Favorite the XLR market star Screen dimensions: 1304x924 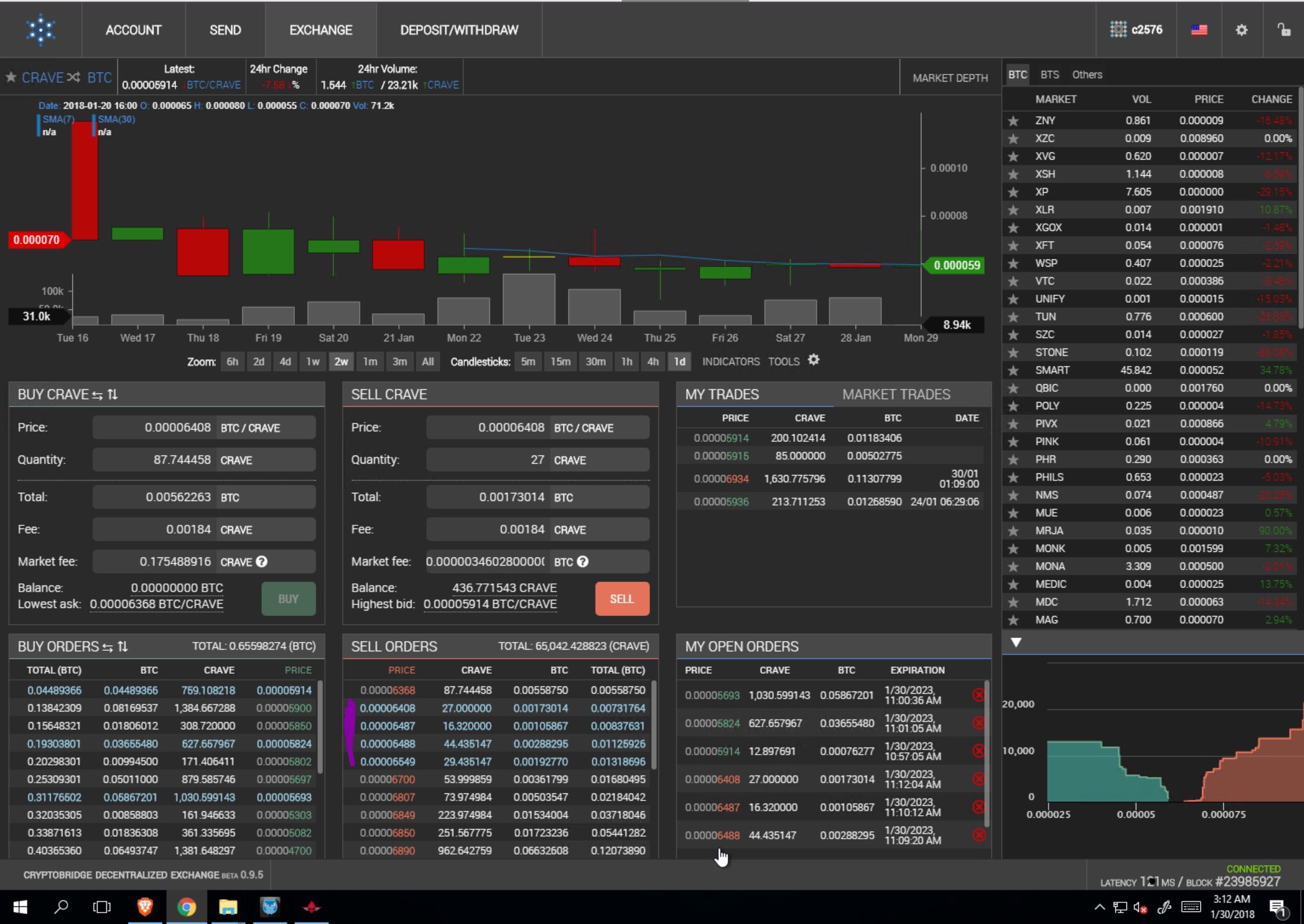pyautogui.click(x=1013, y=210)
